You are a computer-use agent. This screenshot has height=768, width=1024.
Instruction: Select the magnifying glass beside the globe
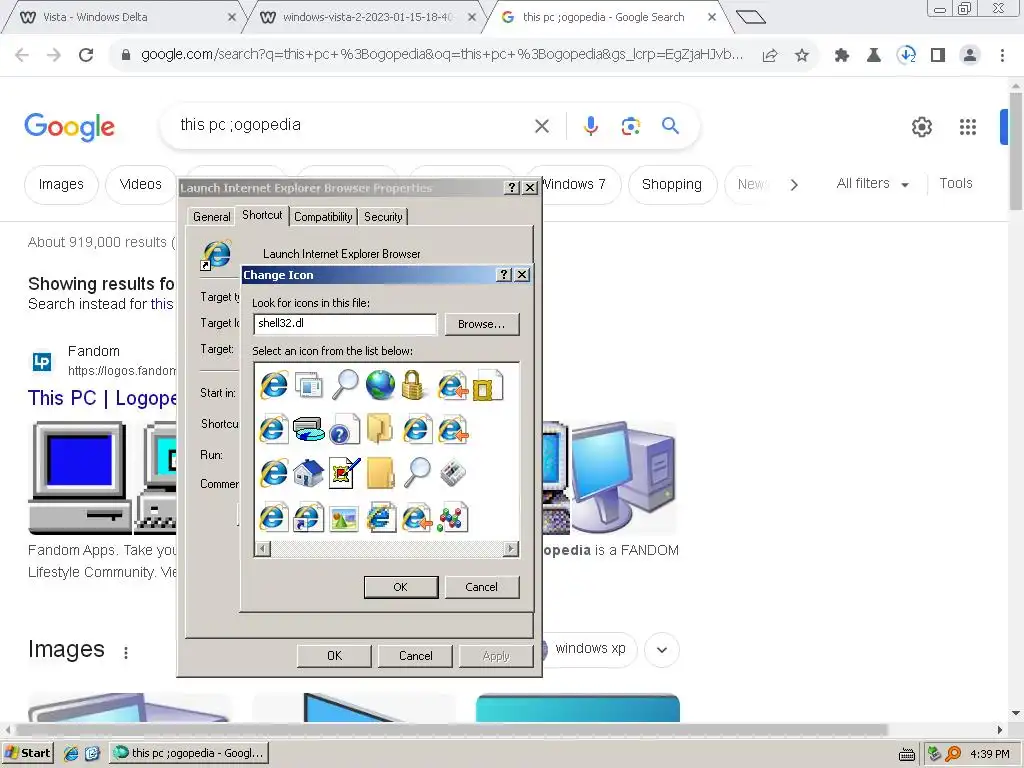pos(345,385)
